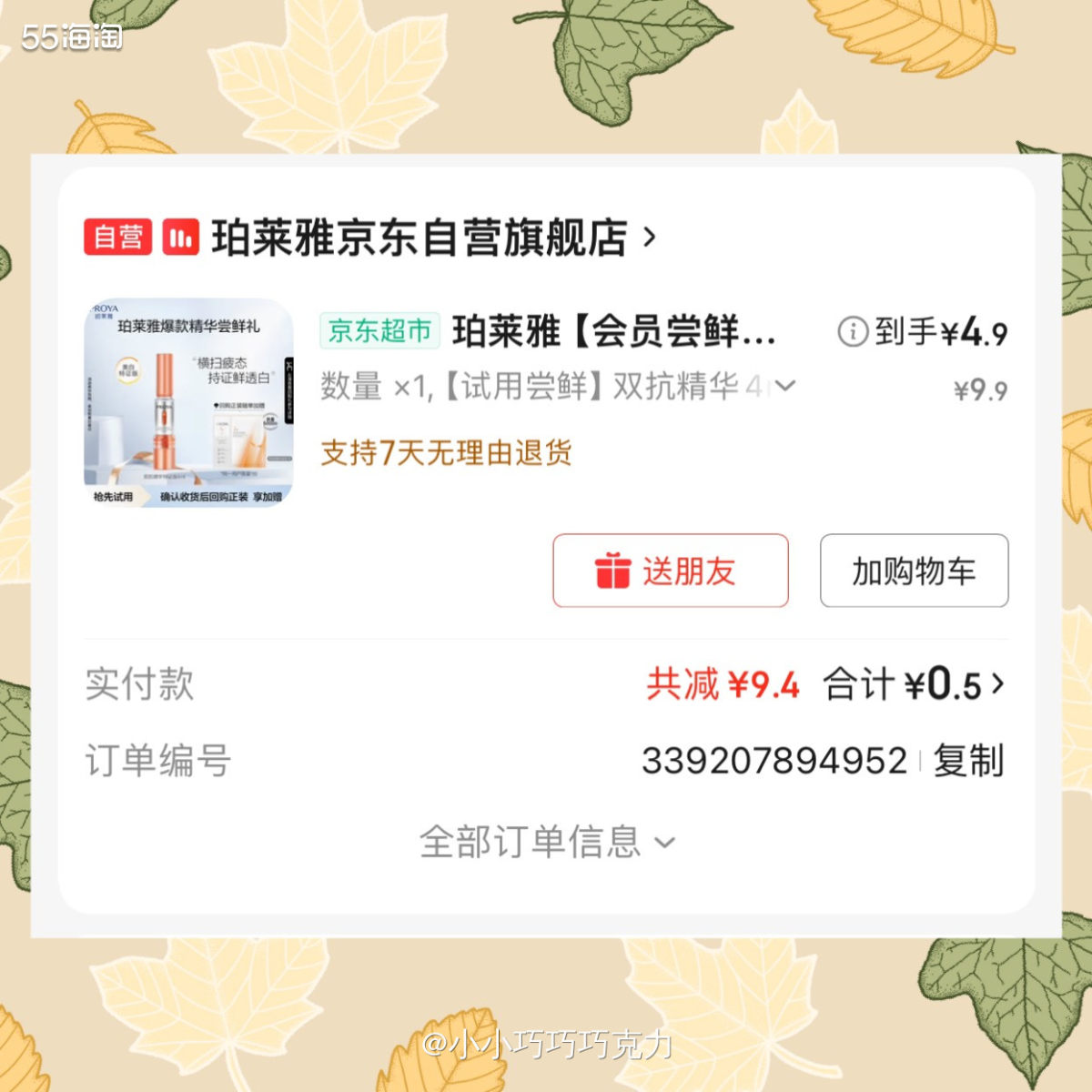Click the 到手¥4.9 price label

(941, 332)
